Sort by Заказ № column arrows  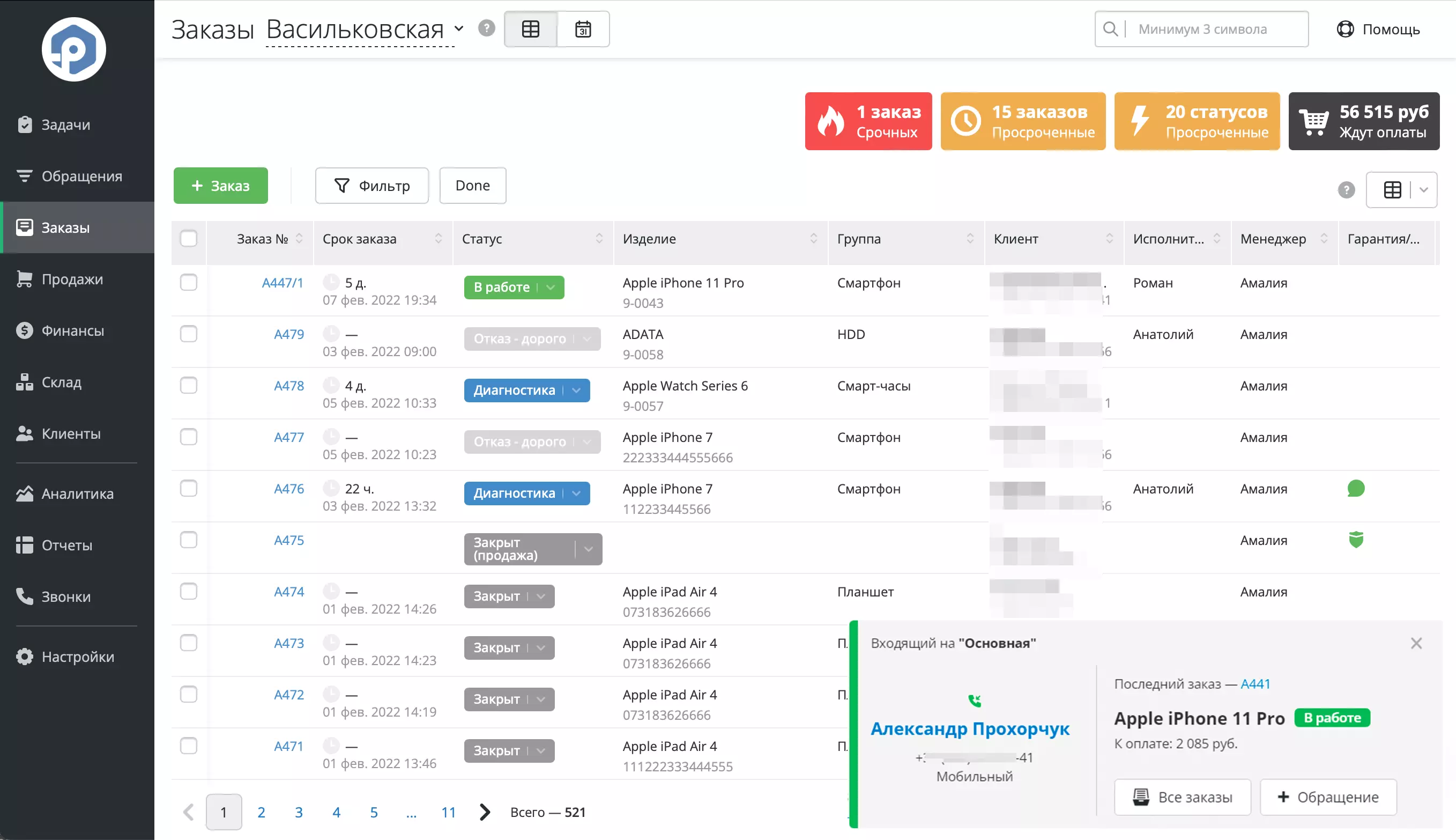[x=299, y=238]
